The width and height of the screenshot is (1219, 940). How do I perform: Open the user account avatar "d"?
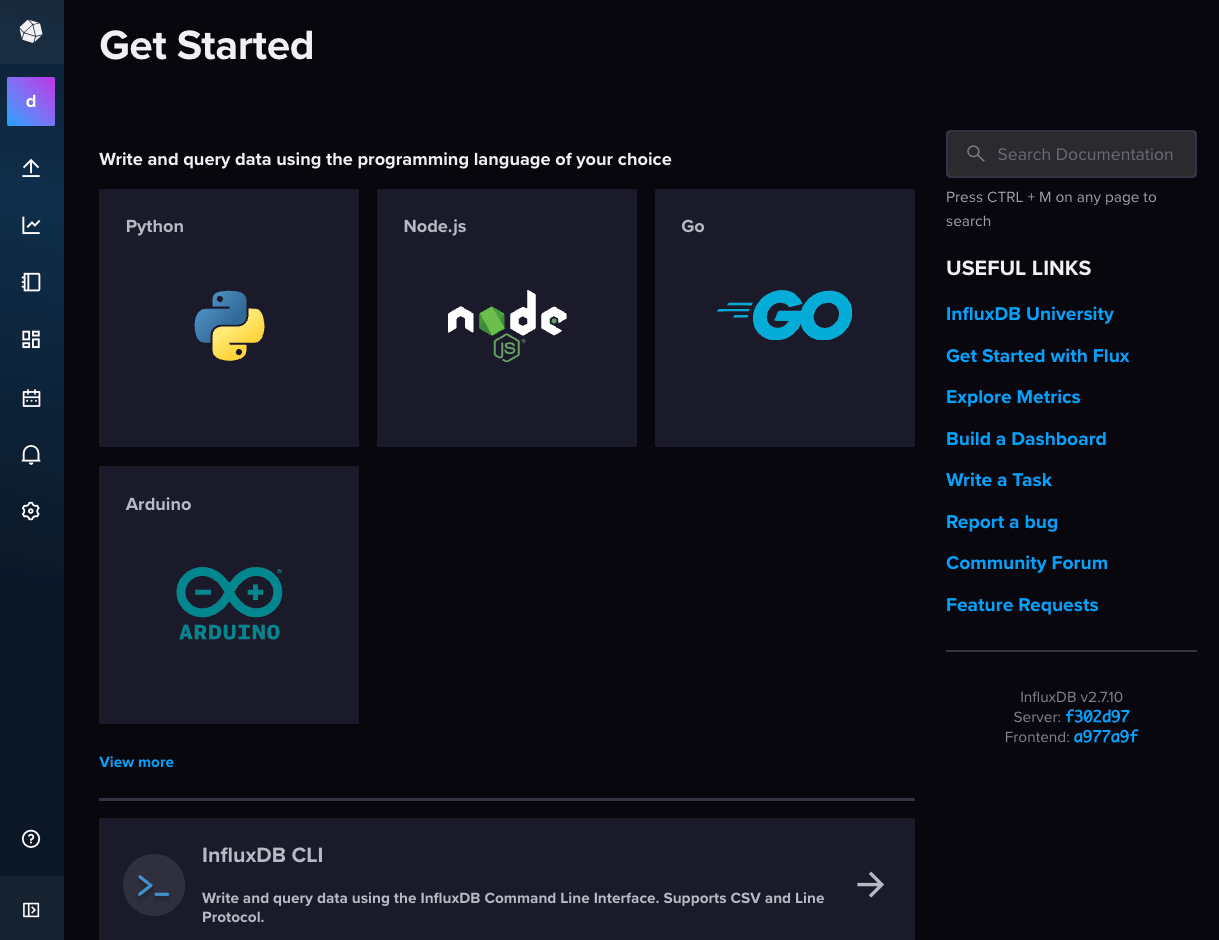click(x=31, y=101)
